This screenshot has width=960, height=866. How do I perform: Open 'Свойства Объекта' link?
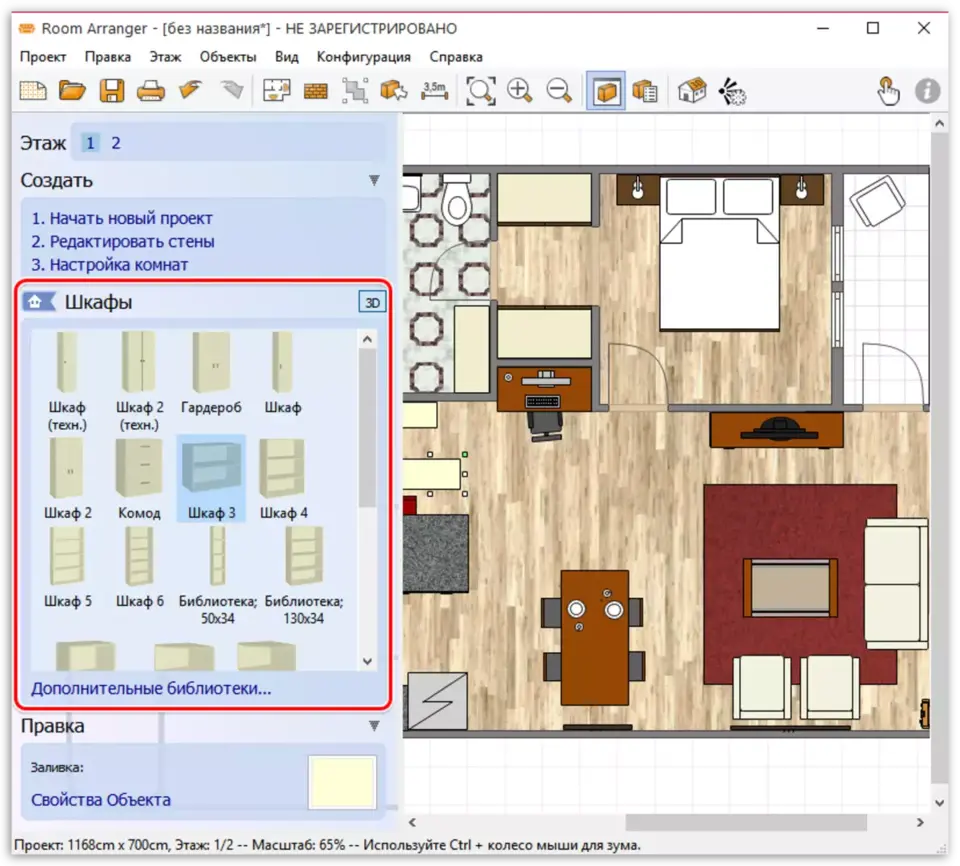point(100,800)
